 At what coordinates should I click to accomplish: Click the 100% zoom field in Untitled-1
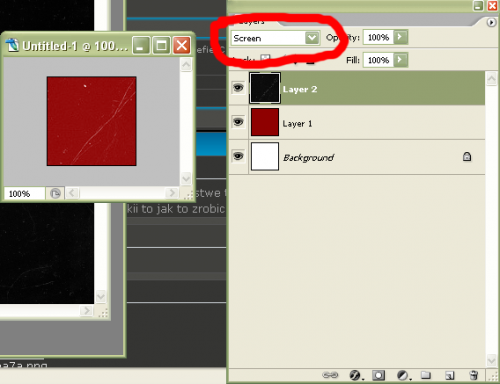(24, 193)
